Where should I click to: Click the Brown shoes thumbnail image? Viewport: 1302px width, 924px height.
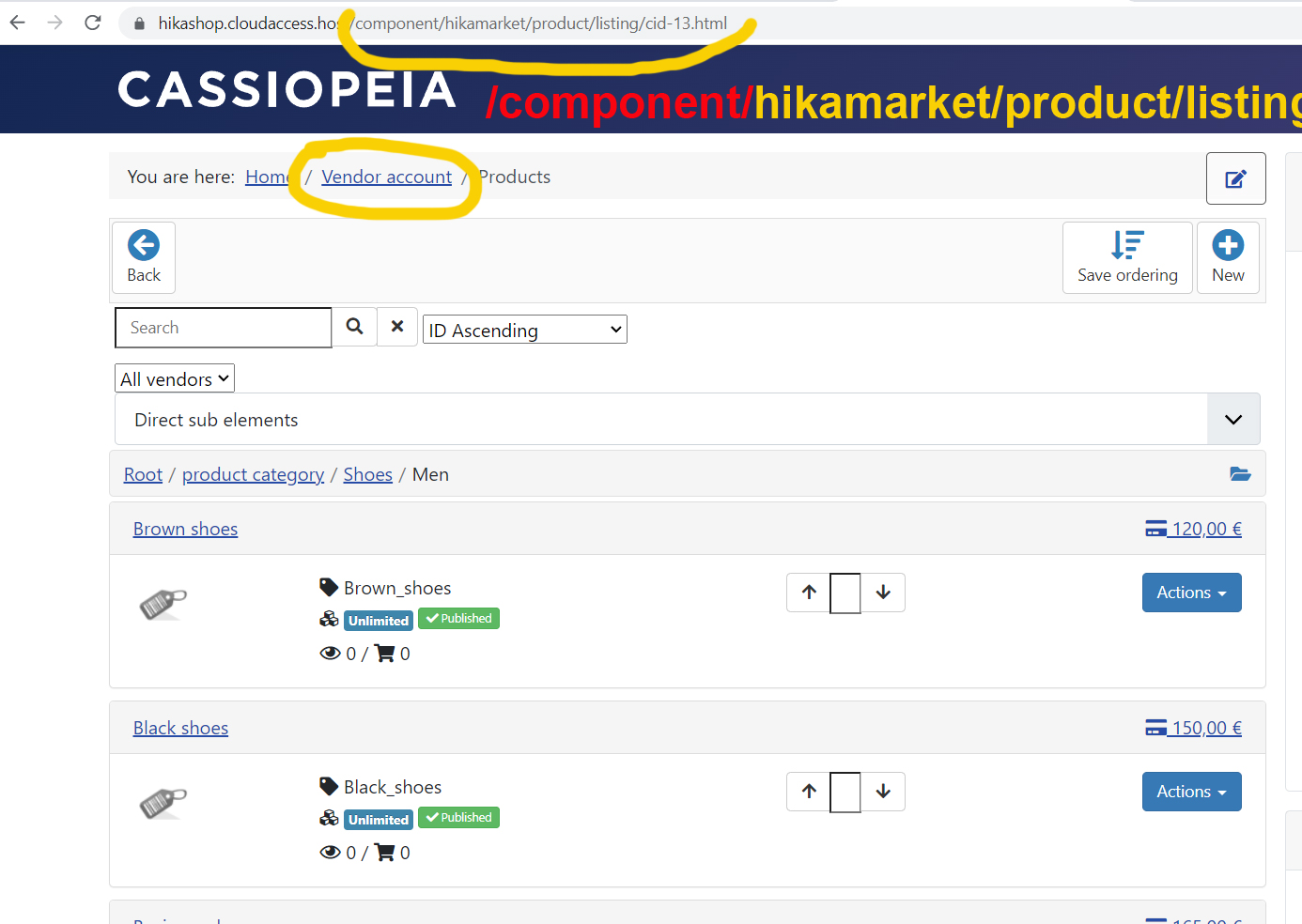coord(163,605)
